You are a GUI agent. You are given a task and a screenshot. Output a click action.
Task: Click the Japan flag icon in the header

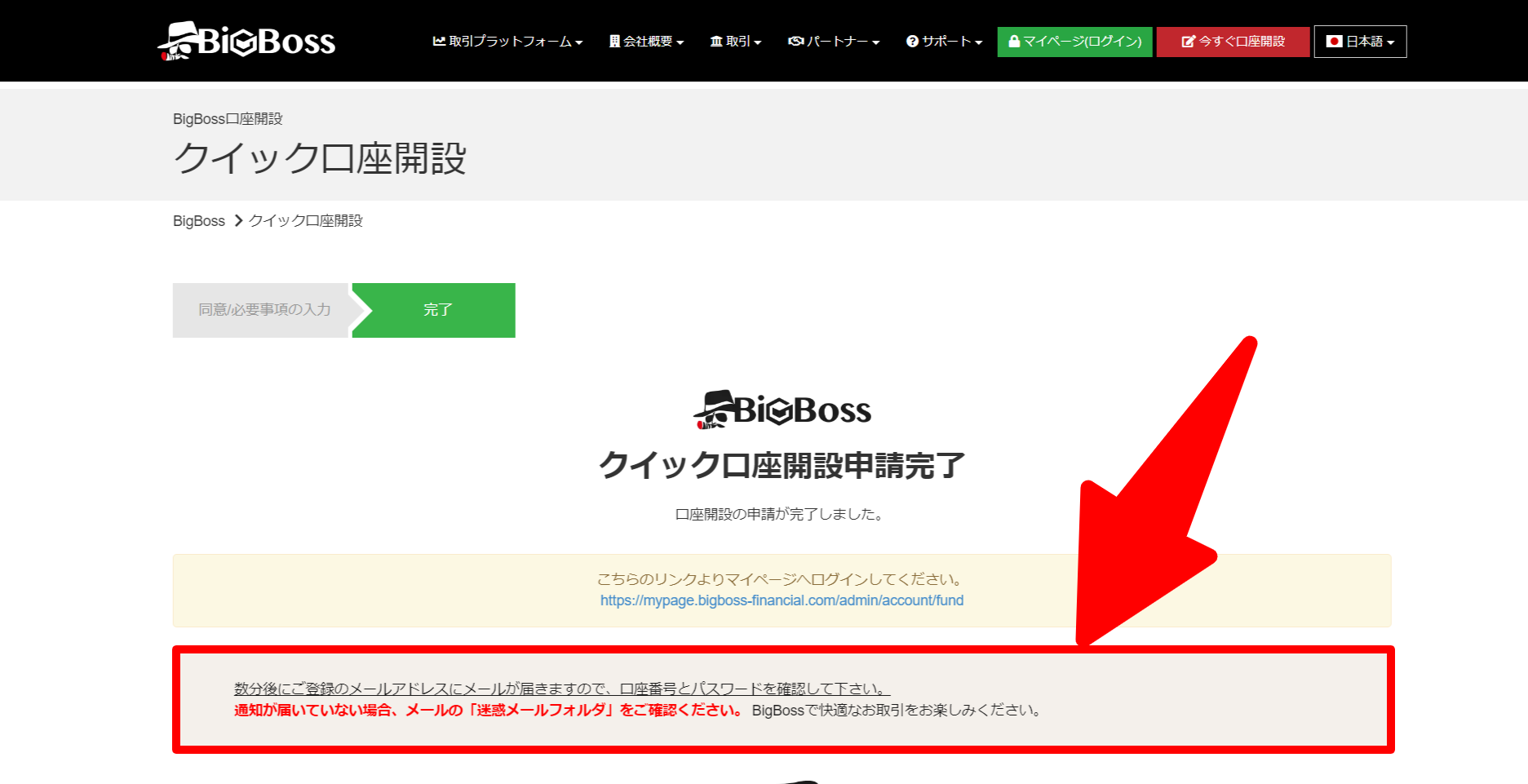point(1333,41)
